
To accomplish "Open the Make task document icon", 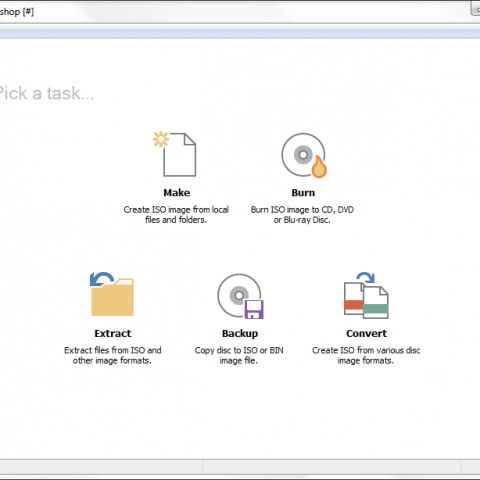I will [175, 154].
